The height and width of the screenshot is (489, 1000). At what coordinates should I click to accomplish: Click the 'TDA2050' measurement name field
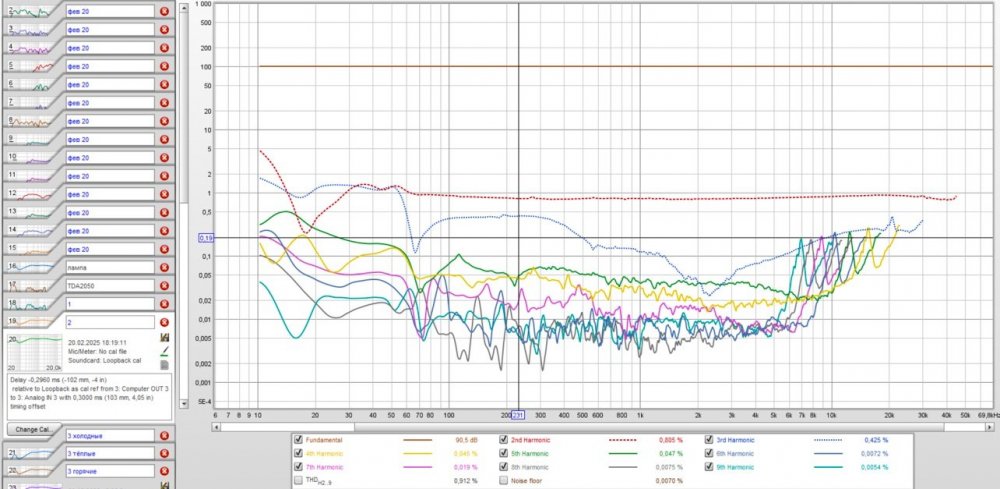coord(110,285)
